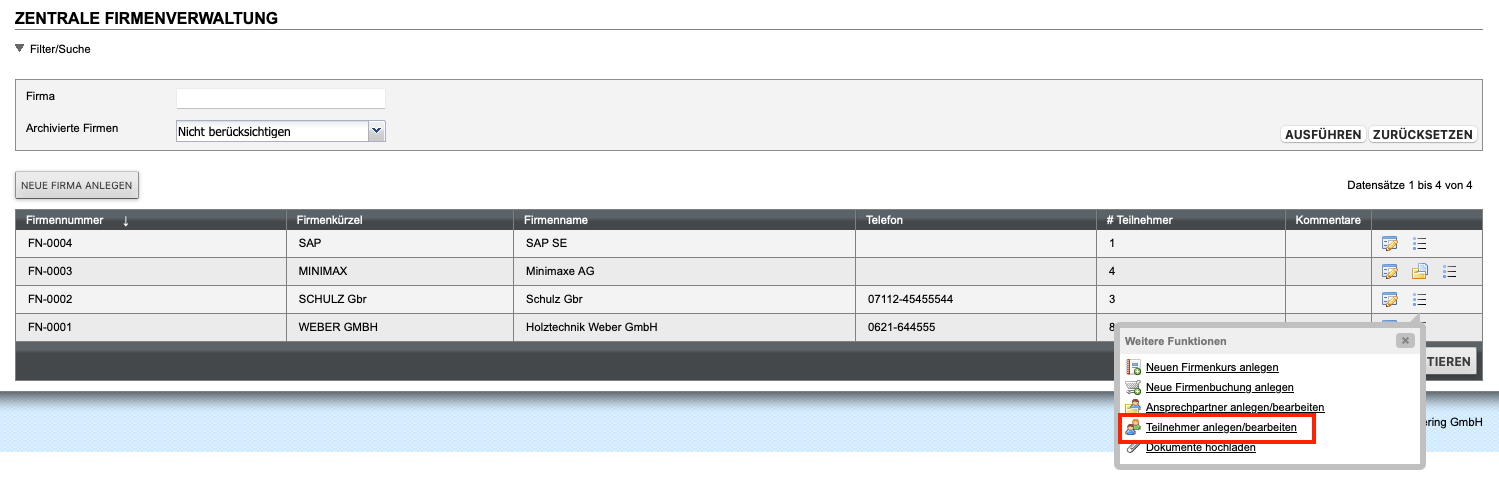Click the Ausführen button

[x=1323, y=135]
